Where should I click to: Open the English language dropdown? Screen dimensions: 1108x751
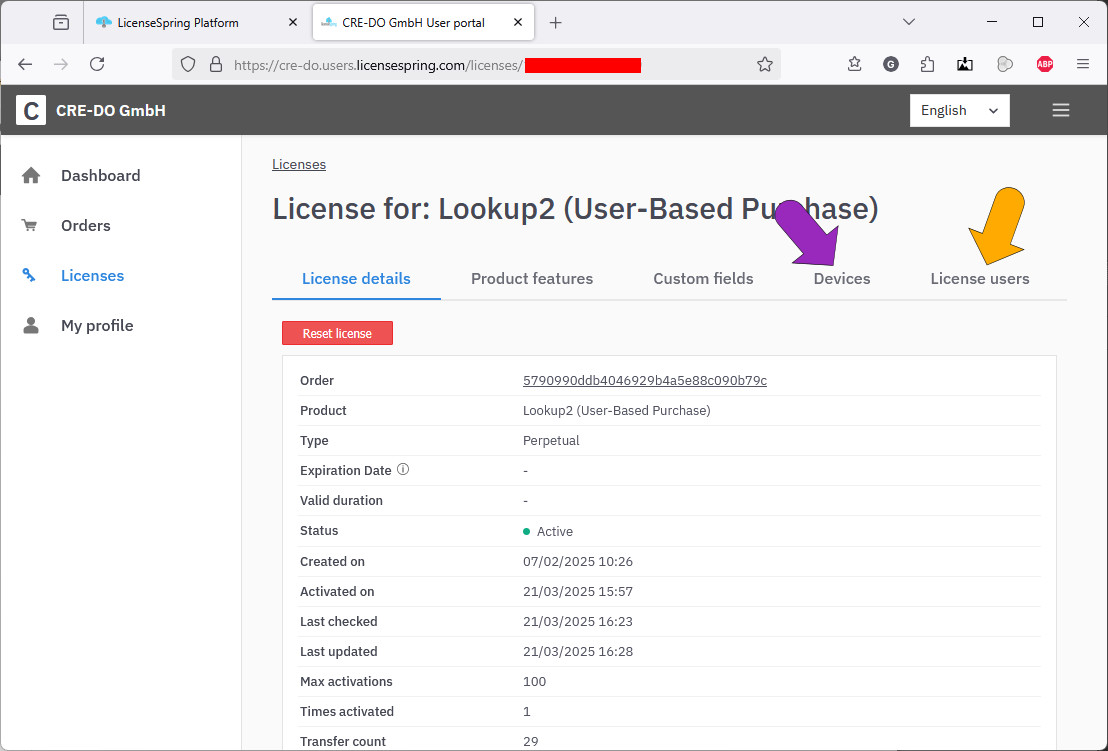959,110
